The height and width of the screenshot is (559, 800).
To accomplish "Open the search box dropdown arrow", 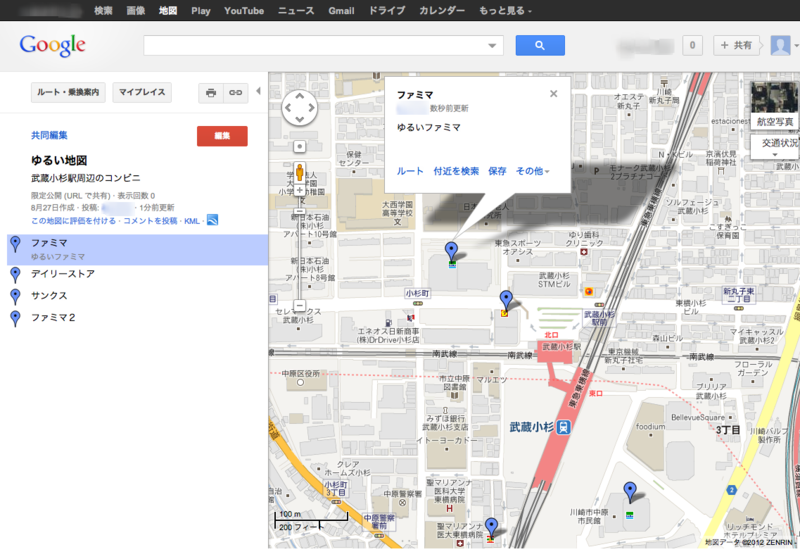I will point(492,45).
